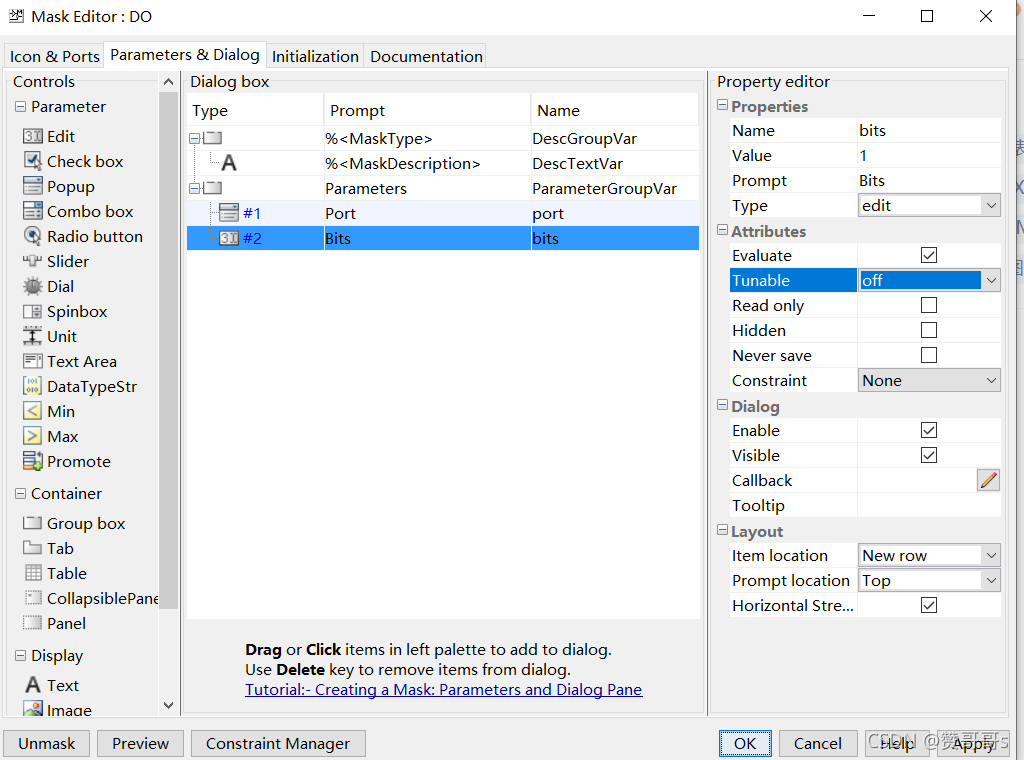Collapse the DescGroupVar tree row
Screen dimensions: 1024x760
click(x=194, y=138)
